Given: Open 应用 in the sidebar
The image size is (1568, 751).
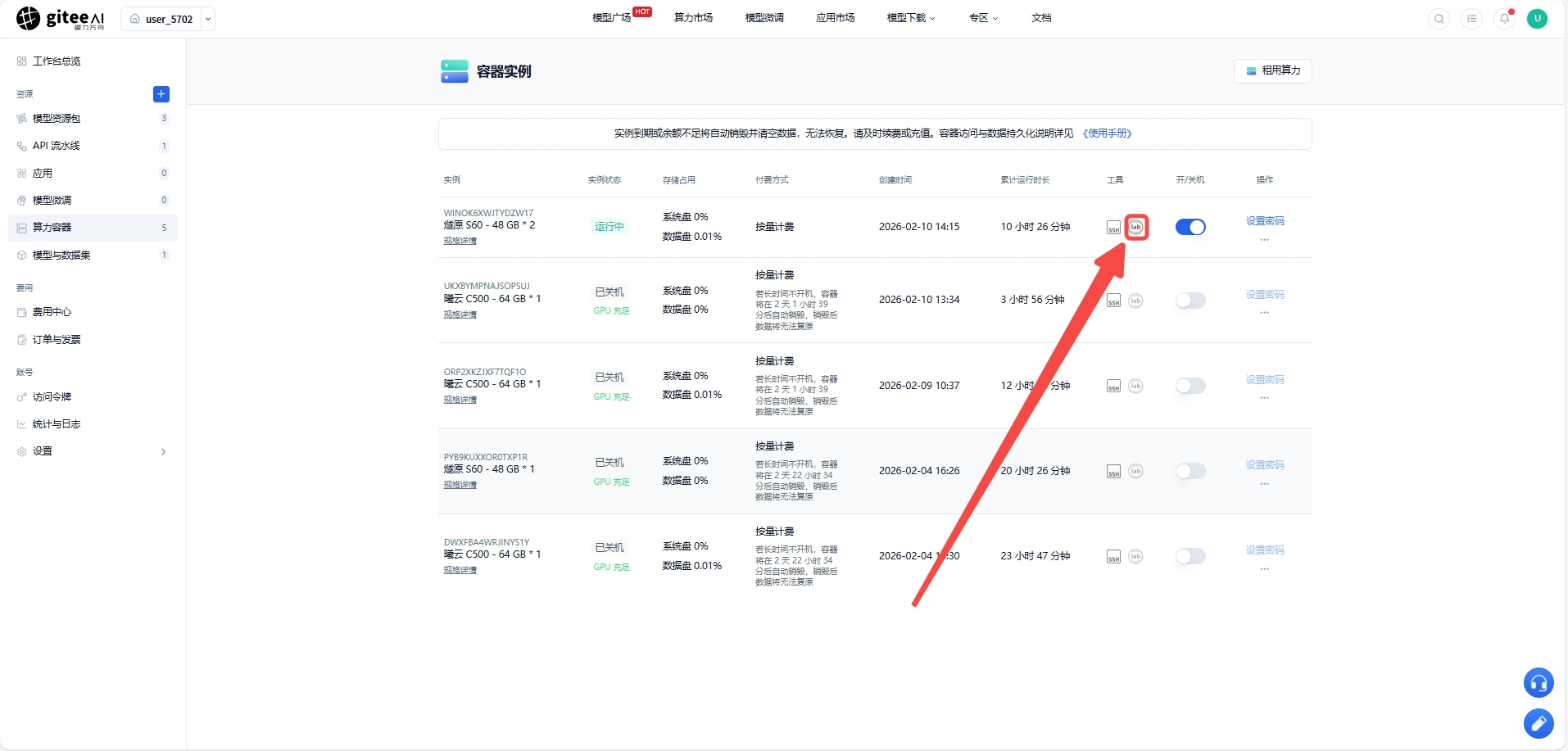Looking at the screenshot, I should click(93, 174).
